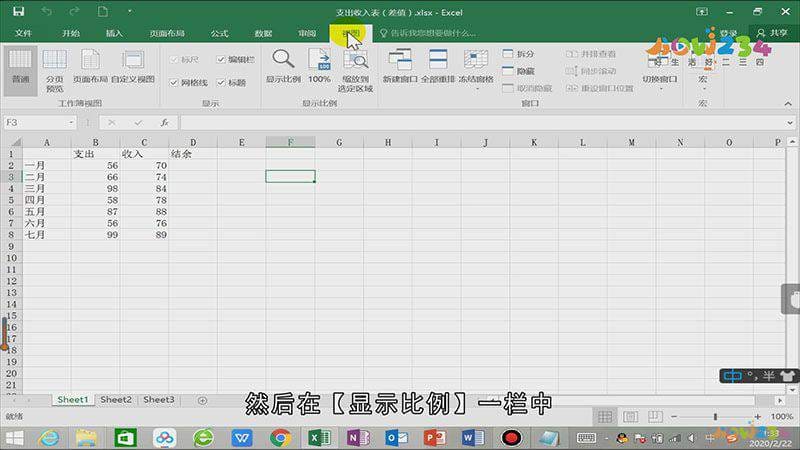Switch to Page Layout view in status bar
This screenshot has width=800, height=450.
click(631, 417)
